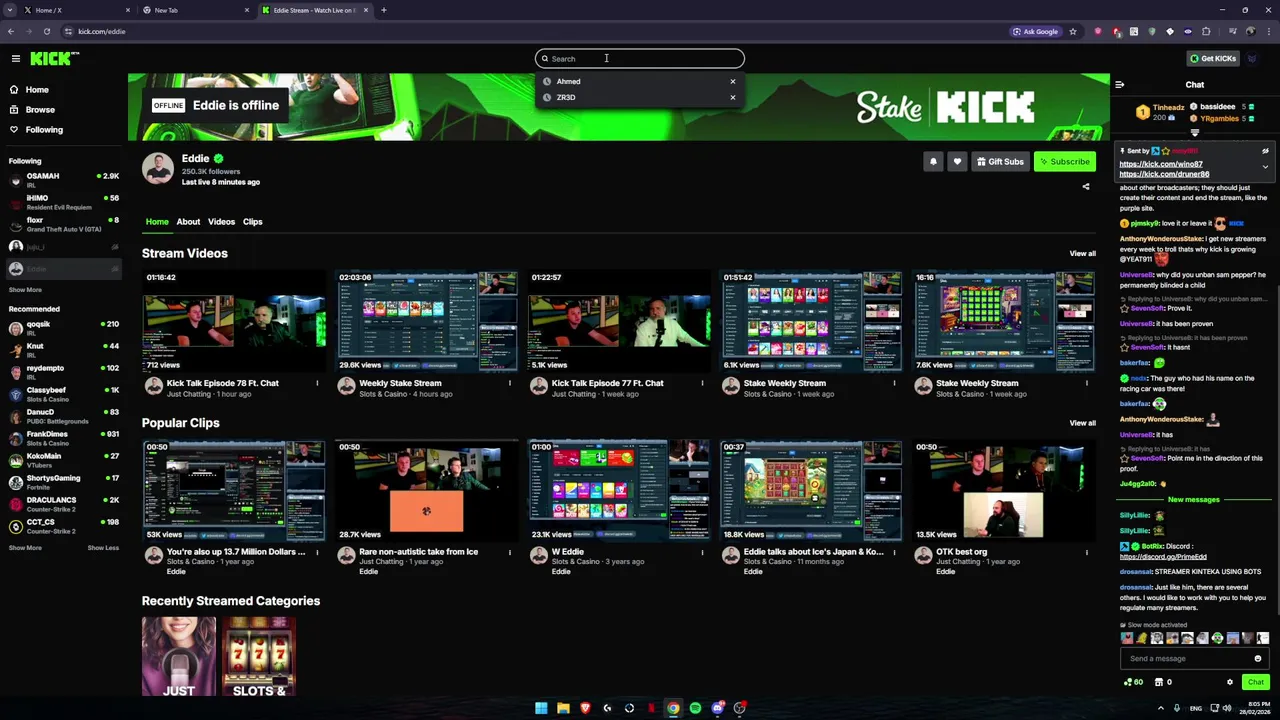Open the Just Chatting category card
This screenshot has height=720, width=1280.
coord(179,656)
